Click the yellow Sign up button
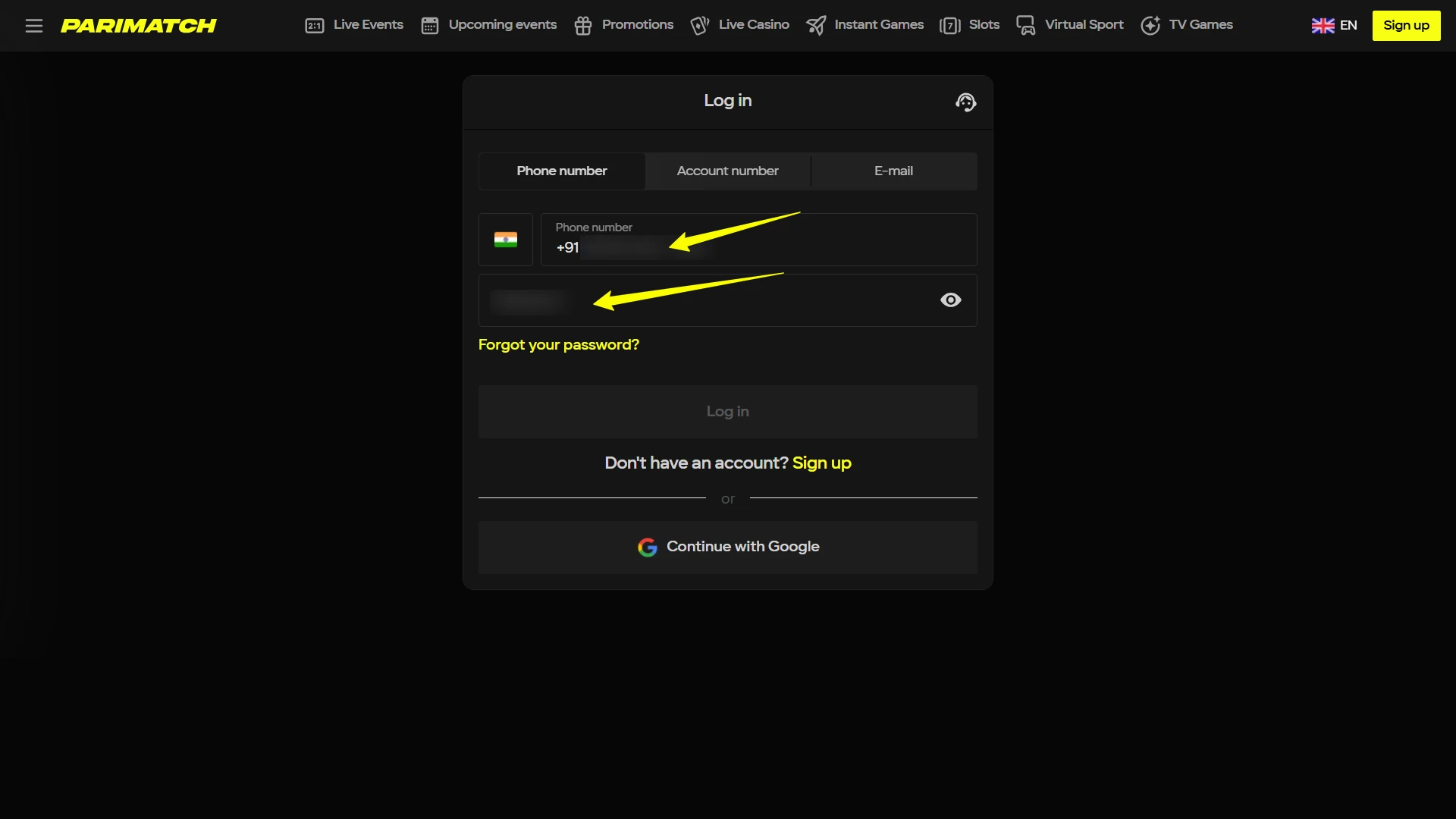1456x819 pixels. pyautogui.click(x=1405, y=26)
